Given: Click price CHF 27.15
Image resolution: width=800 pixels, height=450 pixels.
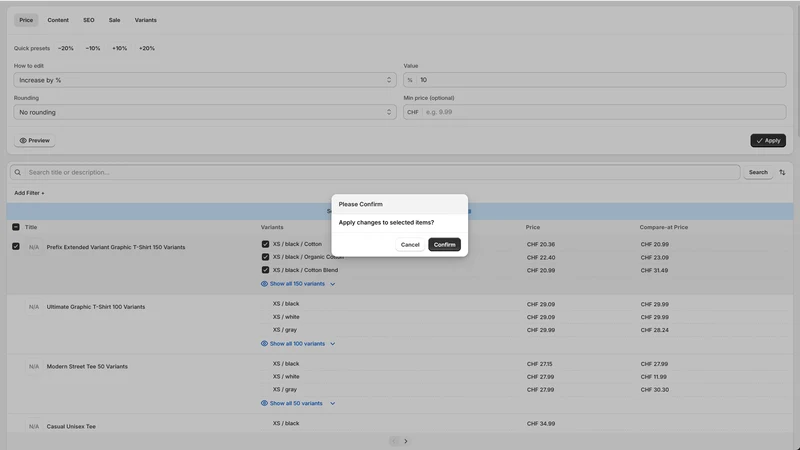Looking at the screenshot, I should pos(540,364).
